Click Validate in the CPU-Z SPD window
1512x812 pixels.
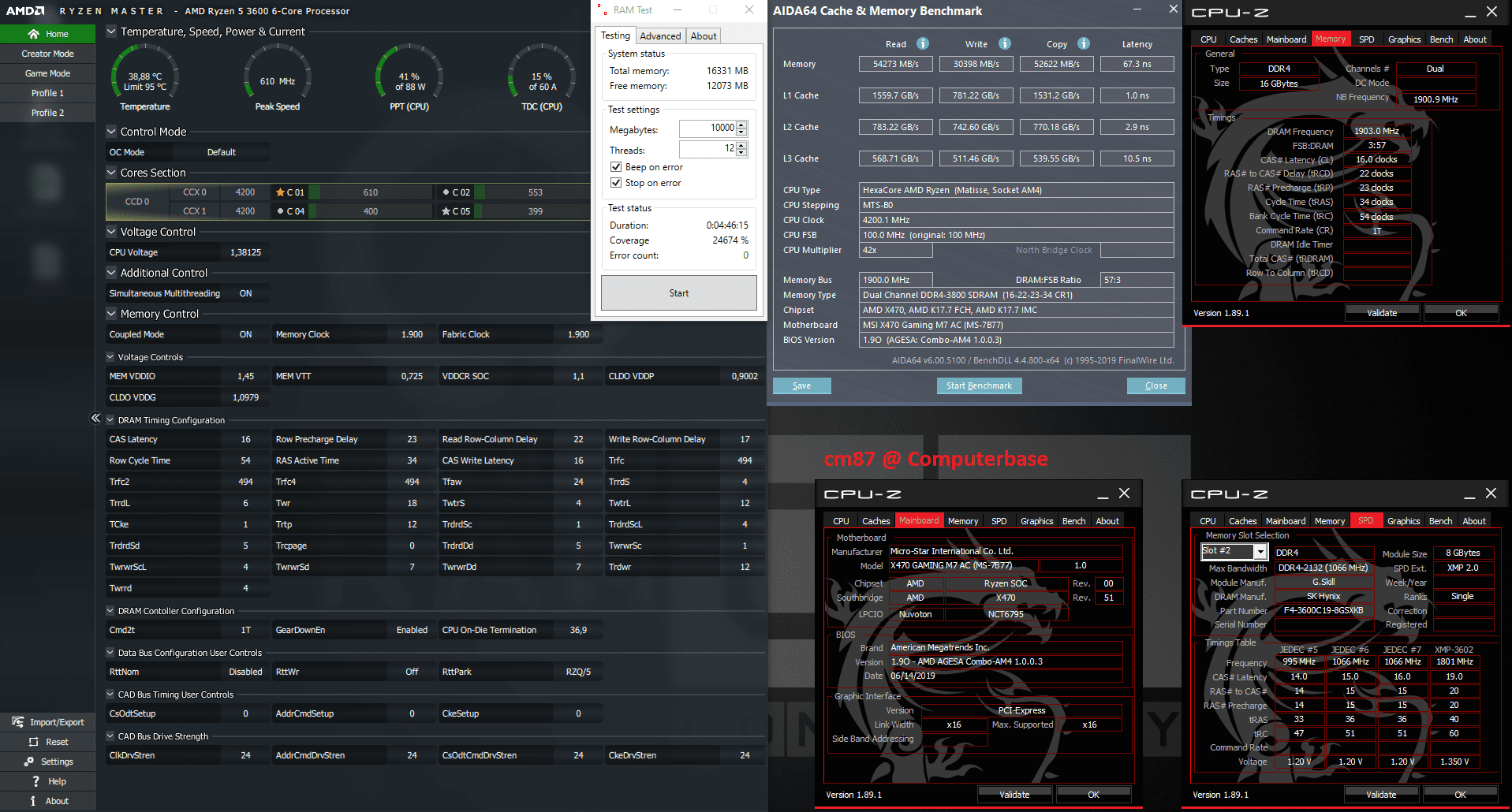coord(1381,795)
